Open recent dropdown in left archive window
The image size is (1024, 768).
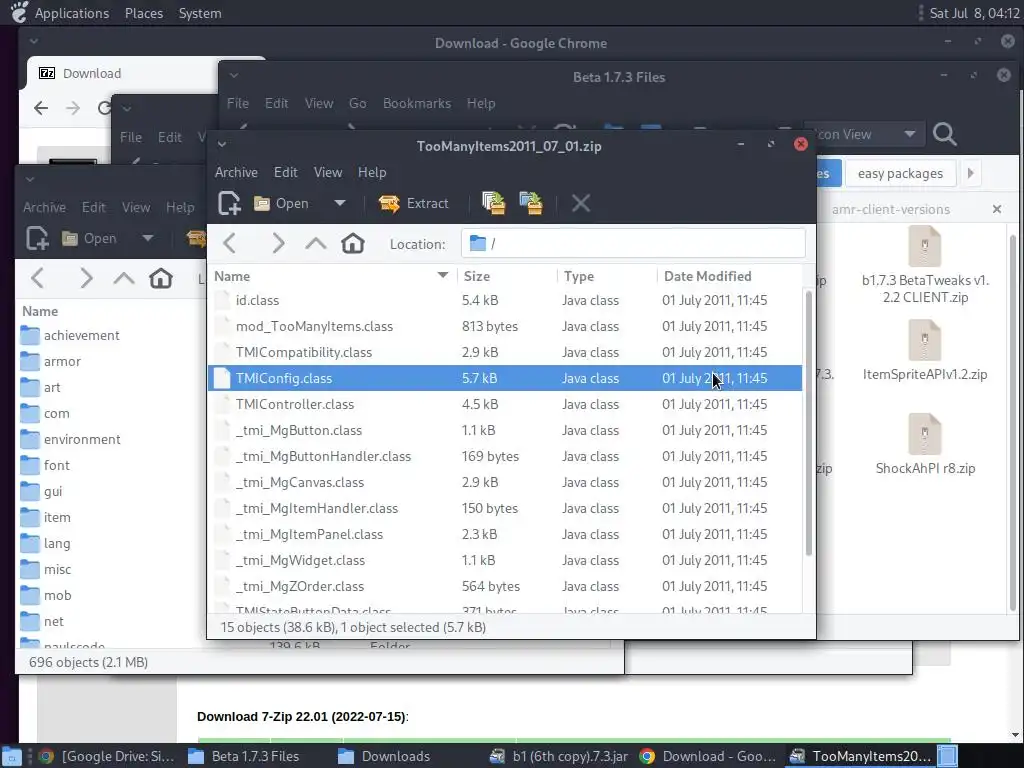tap(148, 238)
